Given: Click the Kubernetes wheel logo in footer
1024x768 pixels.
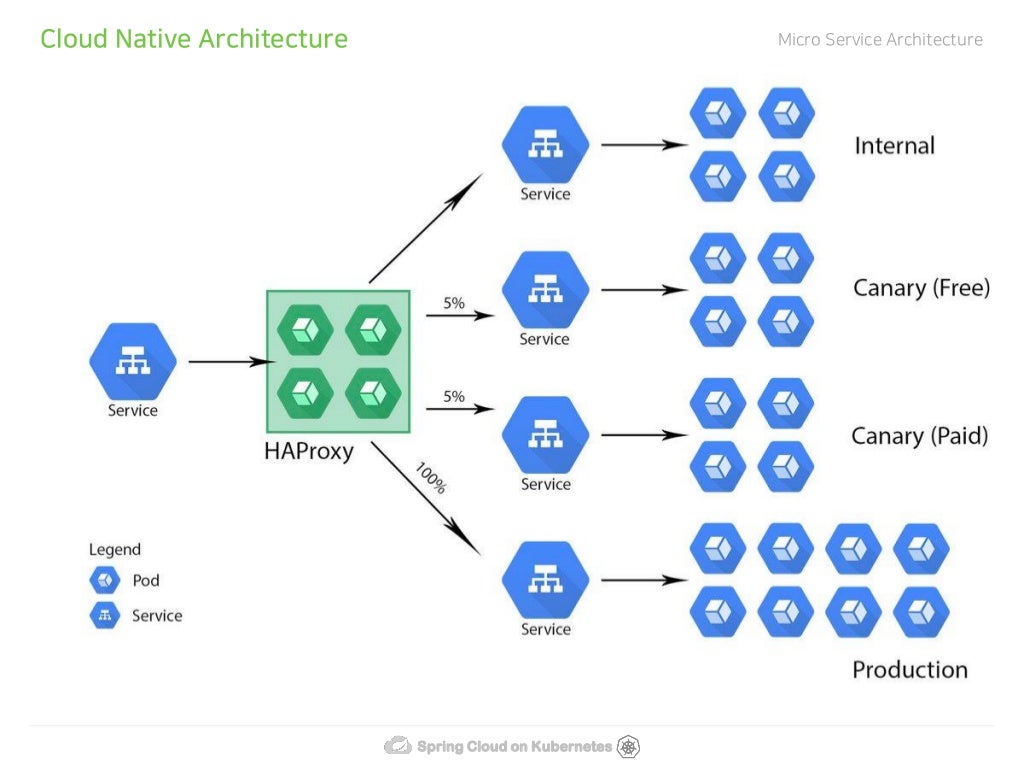Looking at the screenshot, I should coord(628,746).
